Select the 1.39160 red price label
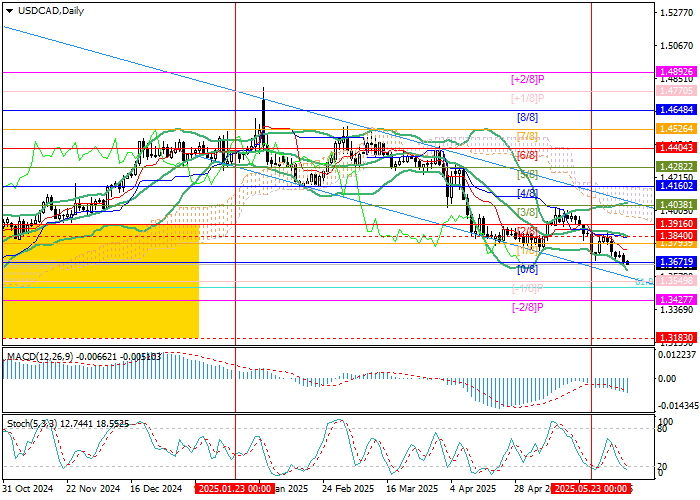This screenshot has height=500, width=700. point(677,224)
